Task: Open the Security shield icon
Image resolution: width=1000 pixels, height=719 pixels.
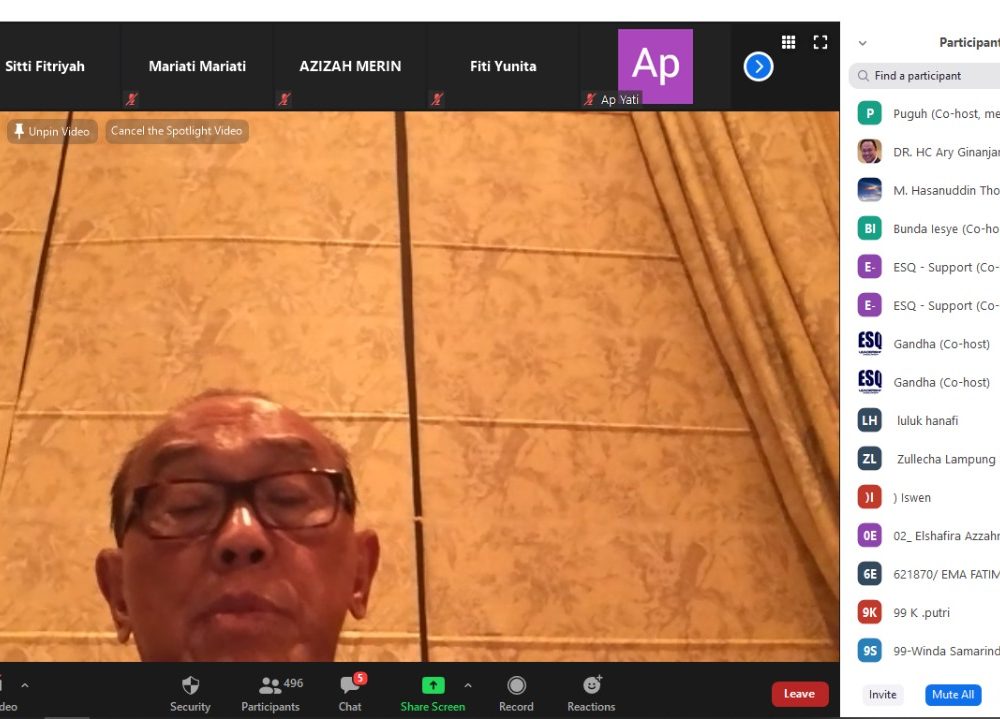Action: pyautogui.click(x=190, y=686)
